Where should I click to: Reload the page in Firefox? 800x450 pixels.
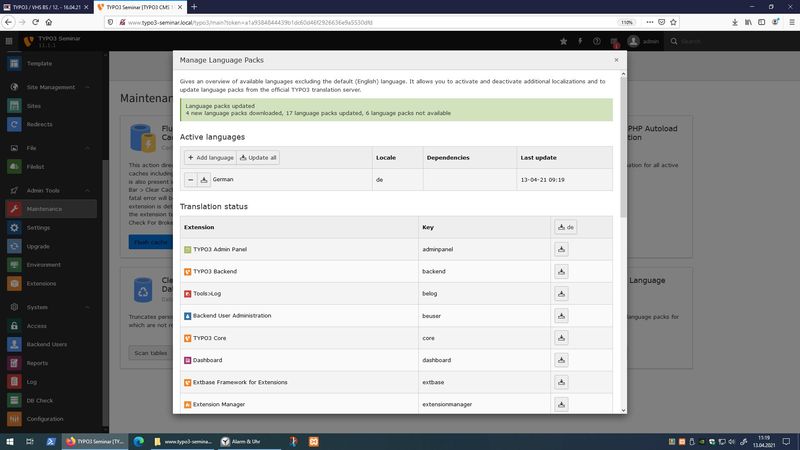(x=35, y=22)
